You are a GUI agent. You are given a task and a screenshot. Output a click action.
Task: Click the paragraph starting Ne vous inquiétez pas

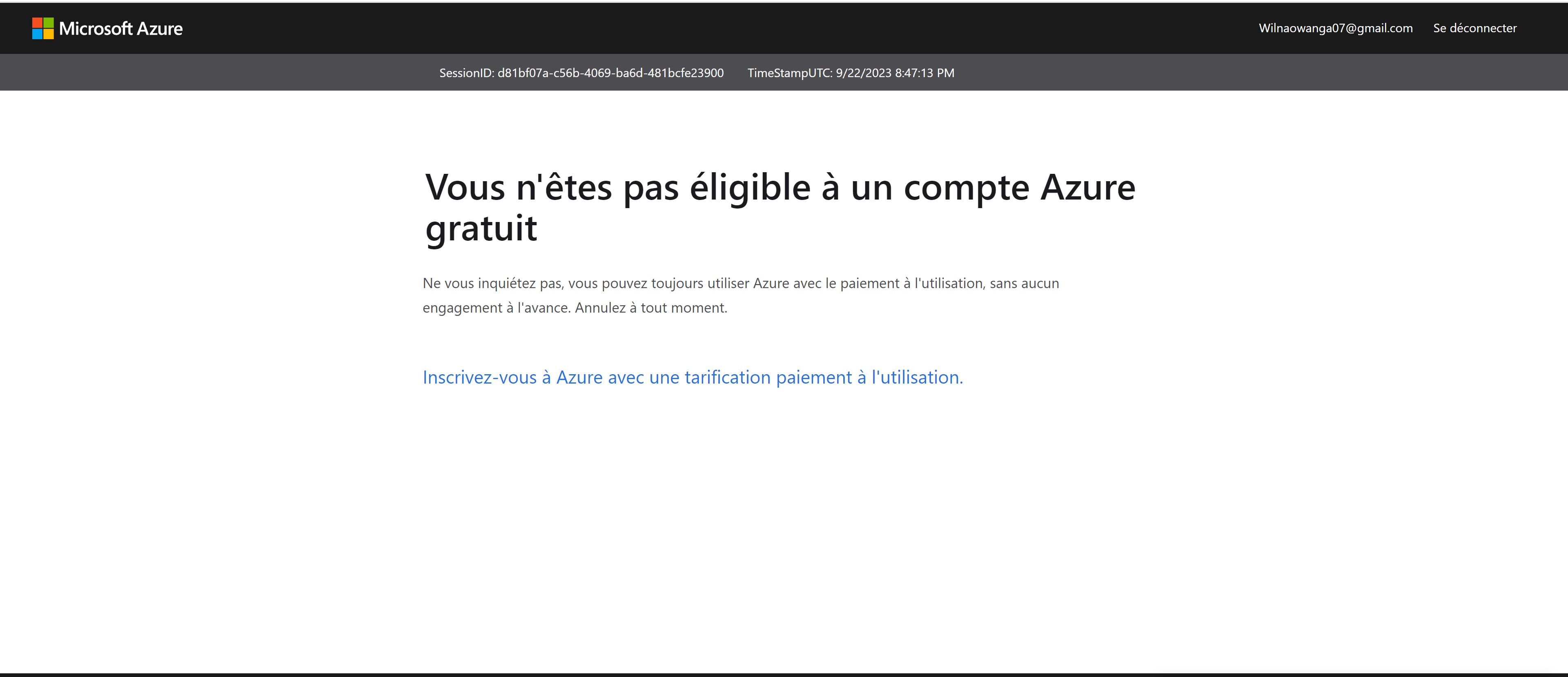click(741, 295)
